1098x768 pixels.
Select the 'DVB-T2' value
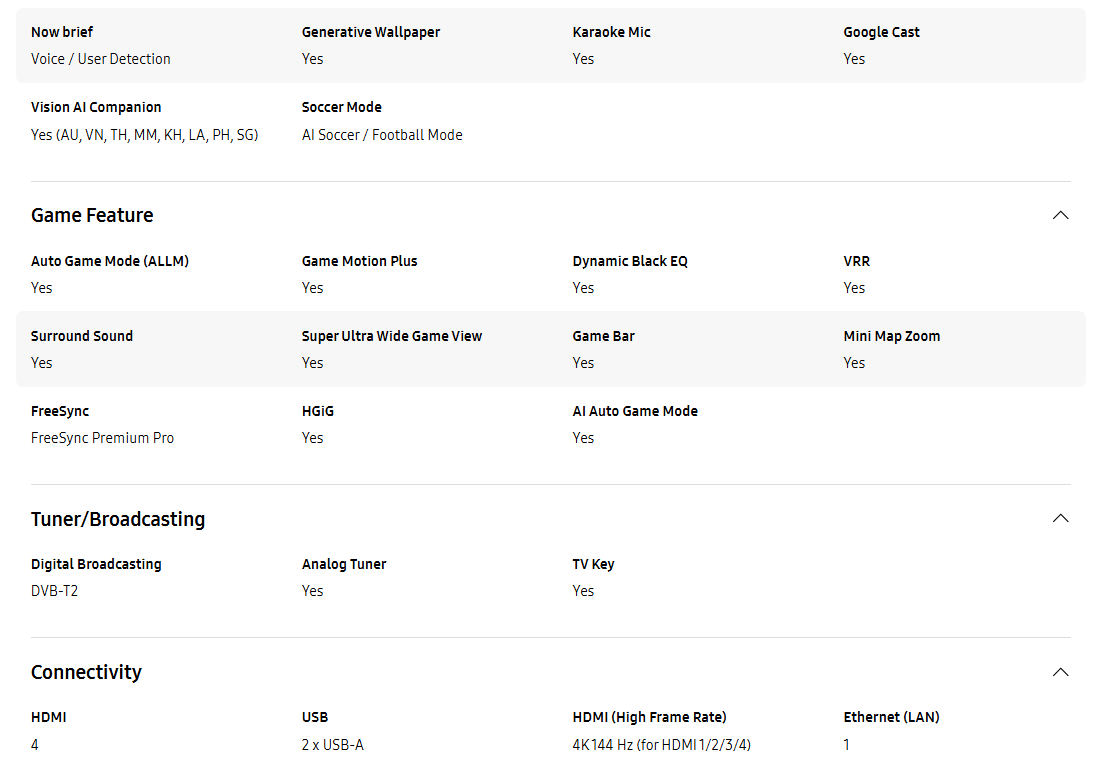tap(54, 591)
